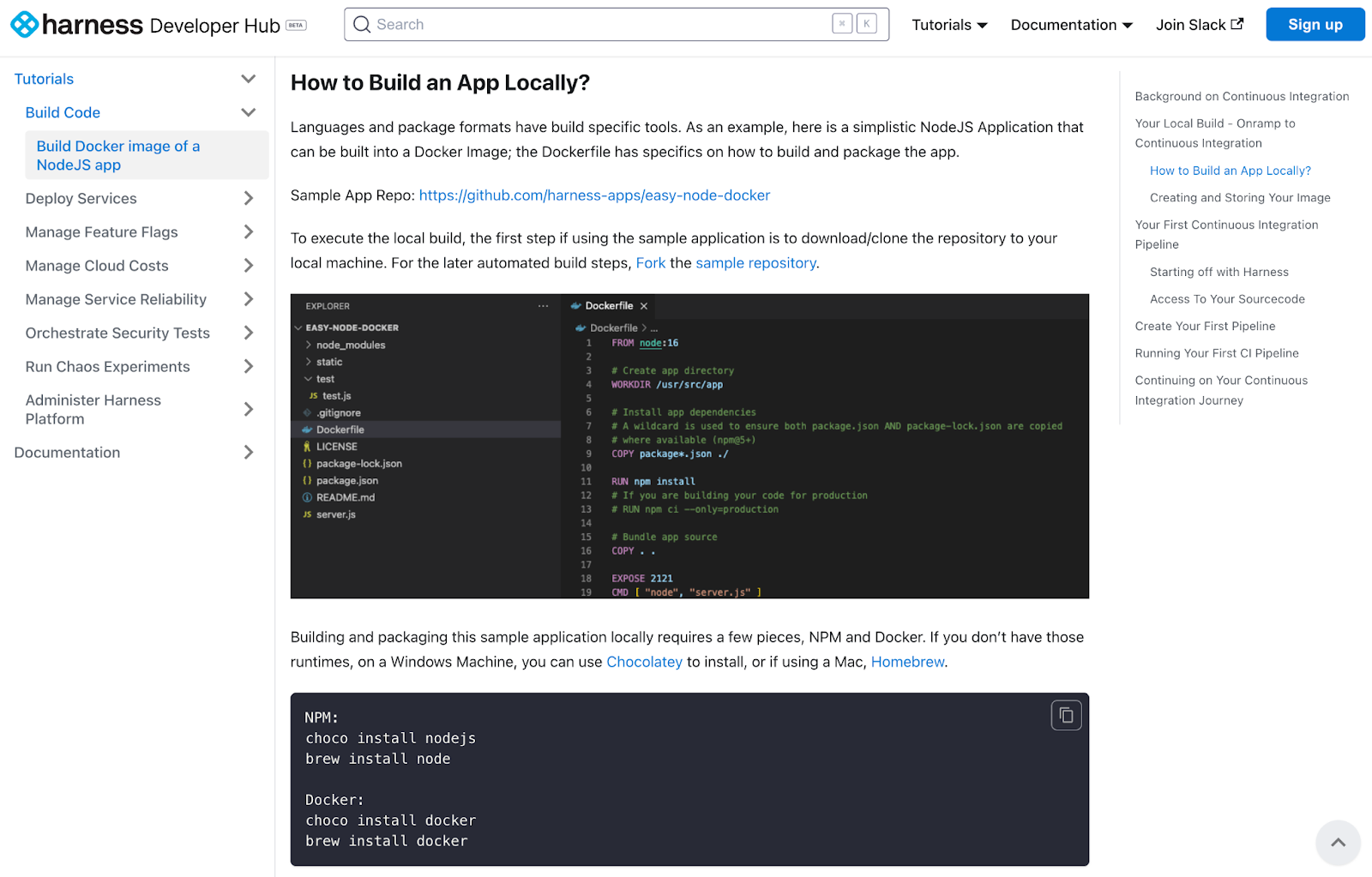
Task: Click the Join Slack link
Action: [1199, 25]
